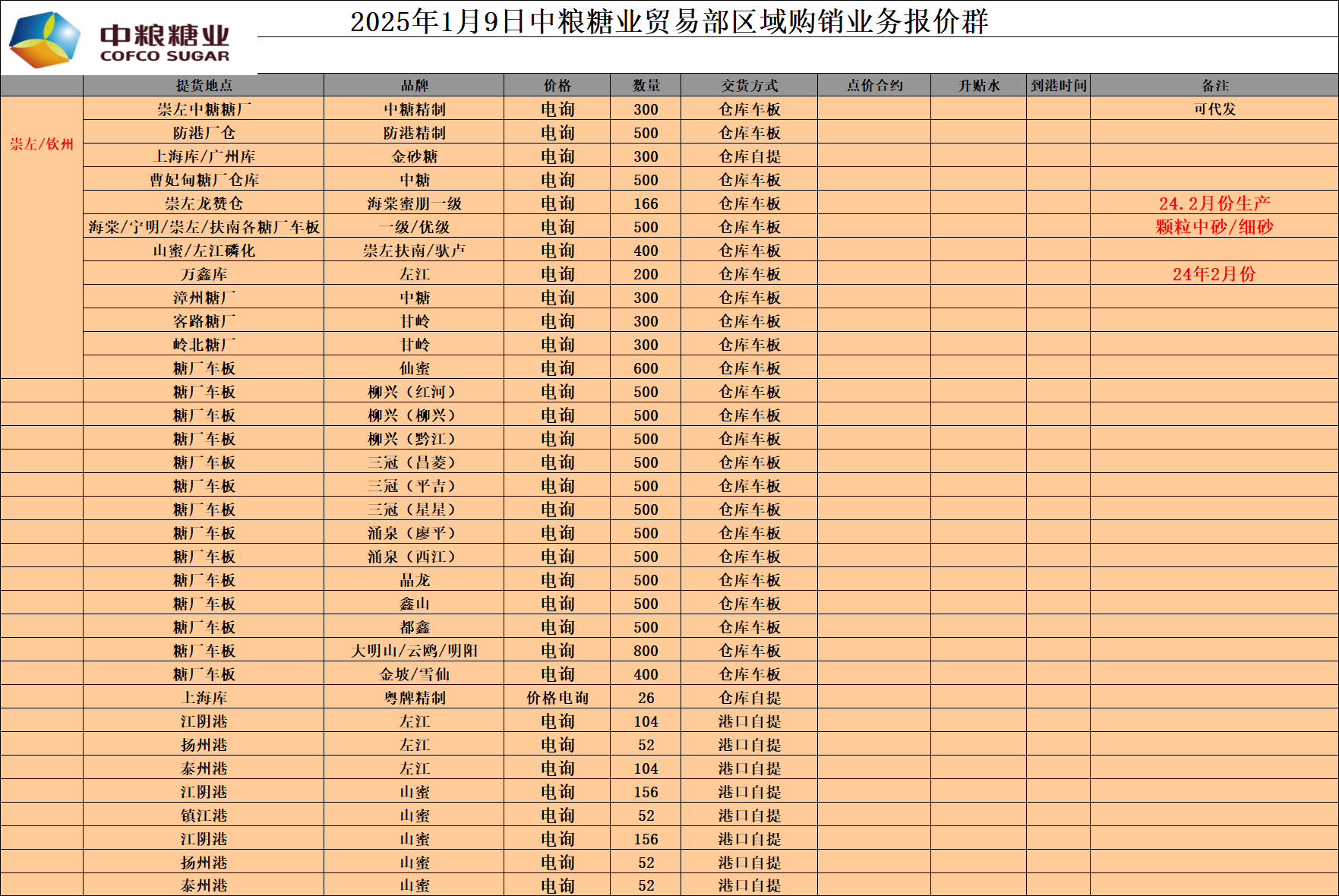The width and height of the screenshot is (1339, 896).
Task: Select the red 24.2月份生产 remark
Action: (1214, 203)
